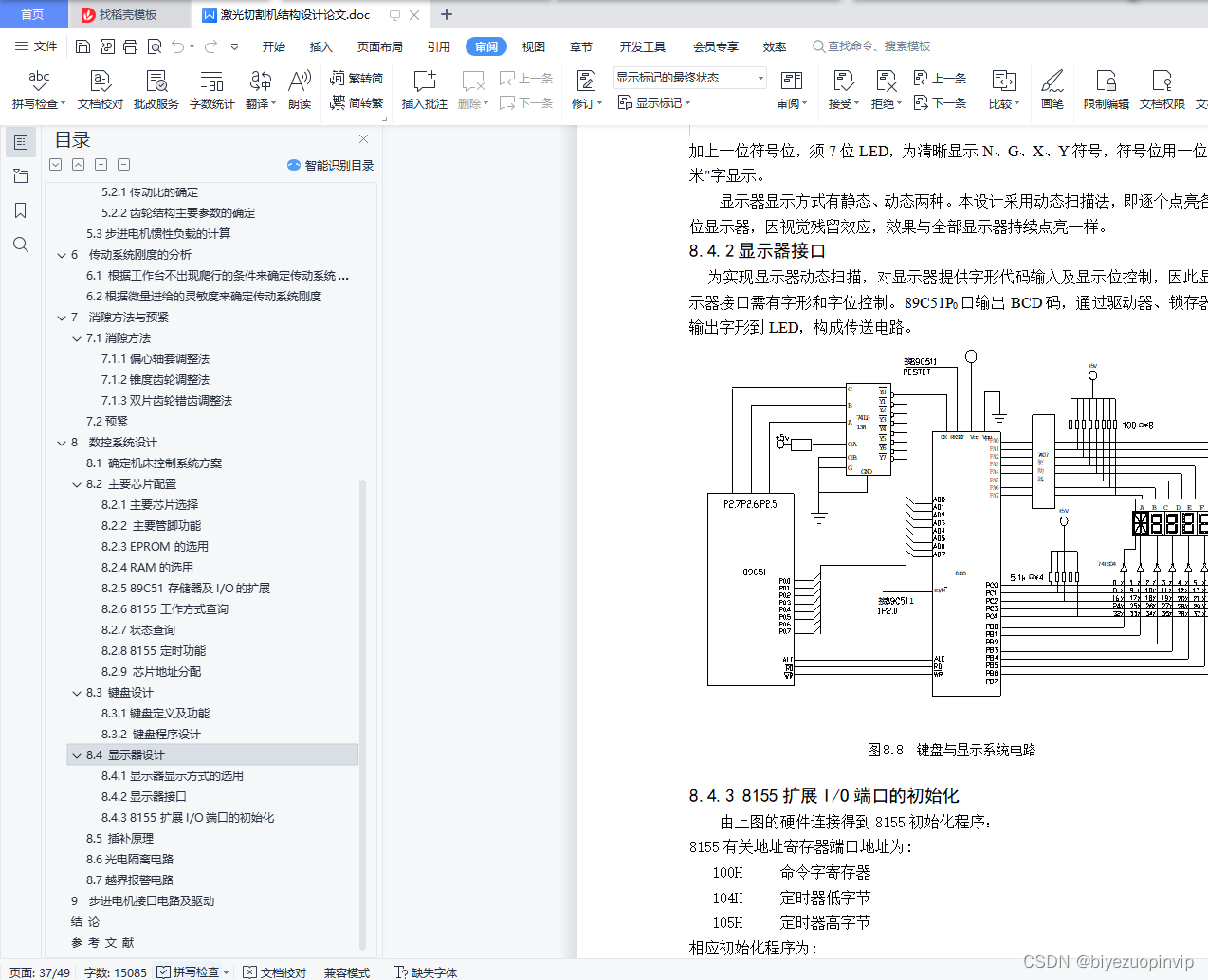This screenshot has width=1208, height=980.
Task: Open 限制编辑 restrict editing
Action: tap(1107, 90)
